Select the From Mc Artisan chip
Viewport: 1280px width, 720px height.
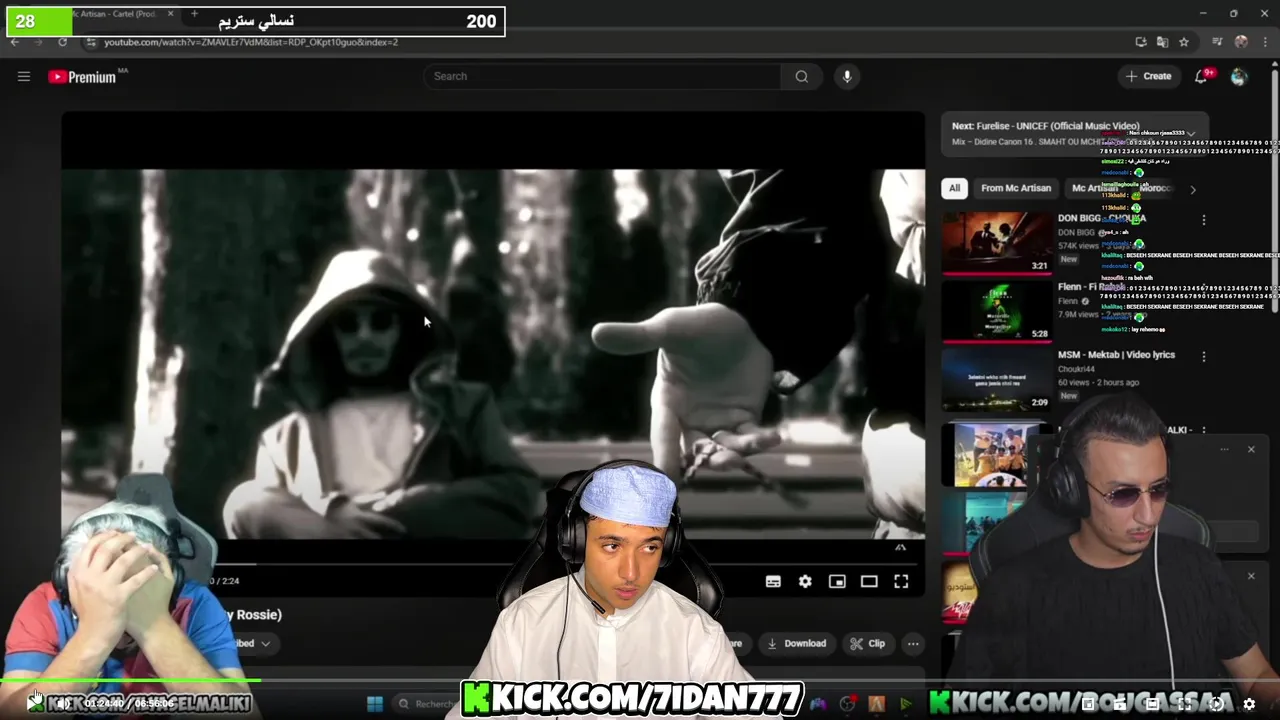click(1016, 188)
